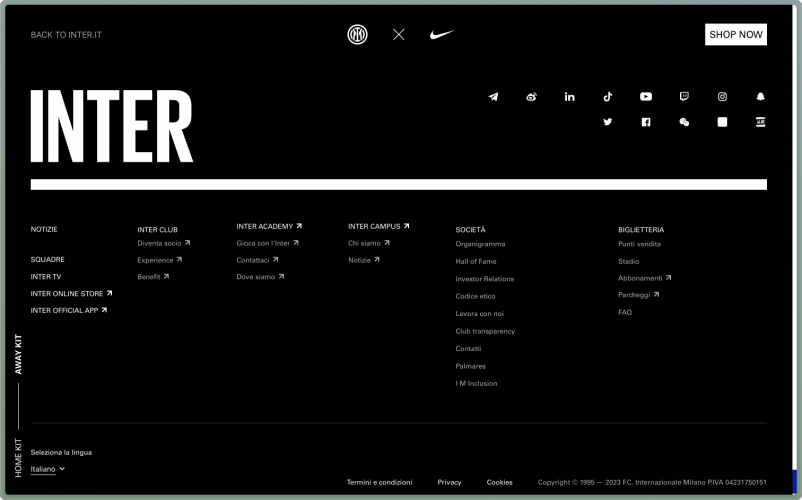Open Inter TV from the footer
This screenshot has width=802, height=500.
coord(46,277)
